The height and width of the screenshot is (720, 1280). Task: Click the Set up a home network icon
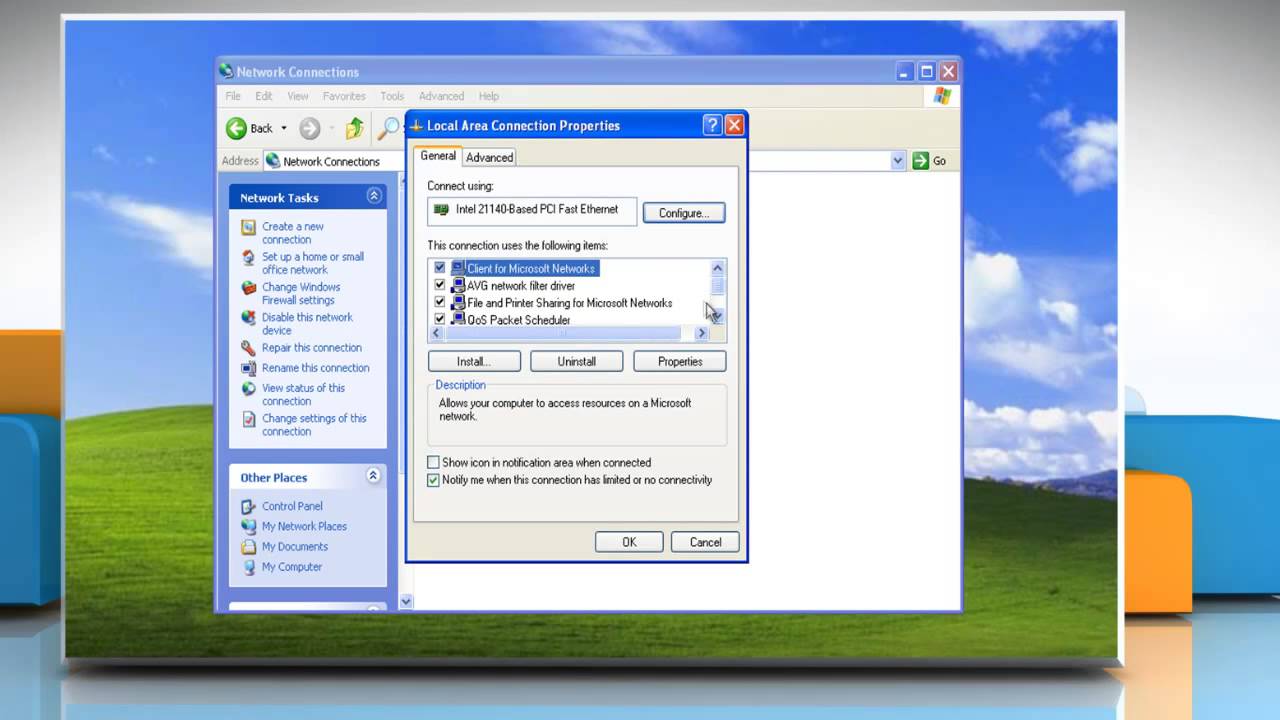[249, 257]
